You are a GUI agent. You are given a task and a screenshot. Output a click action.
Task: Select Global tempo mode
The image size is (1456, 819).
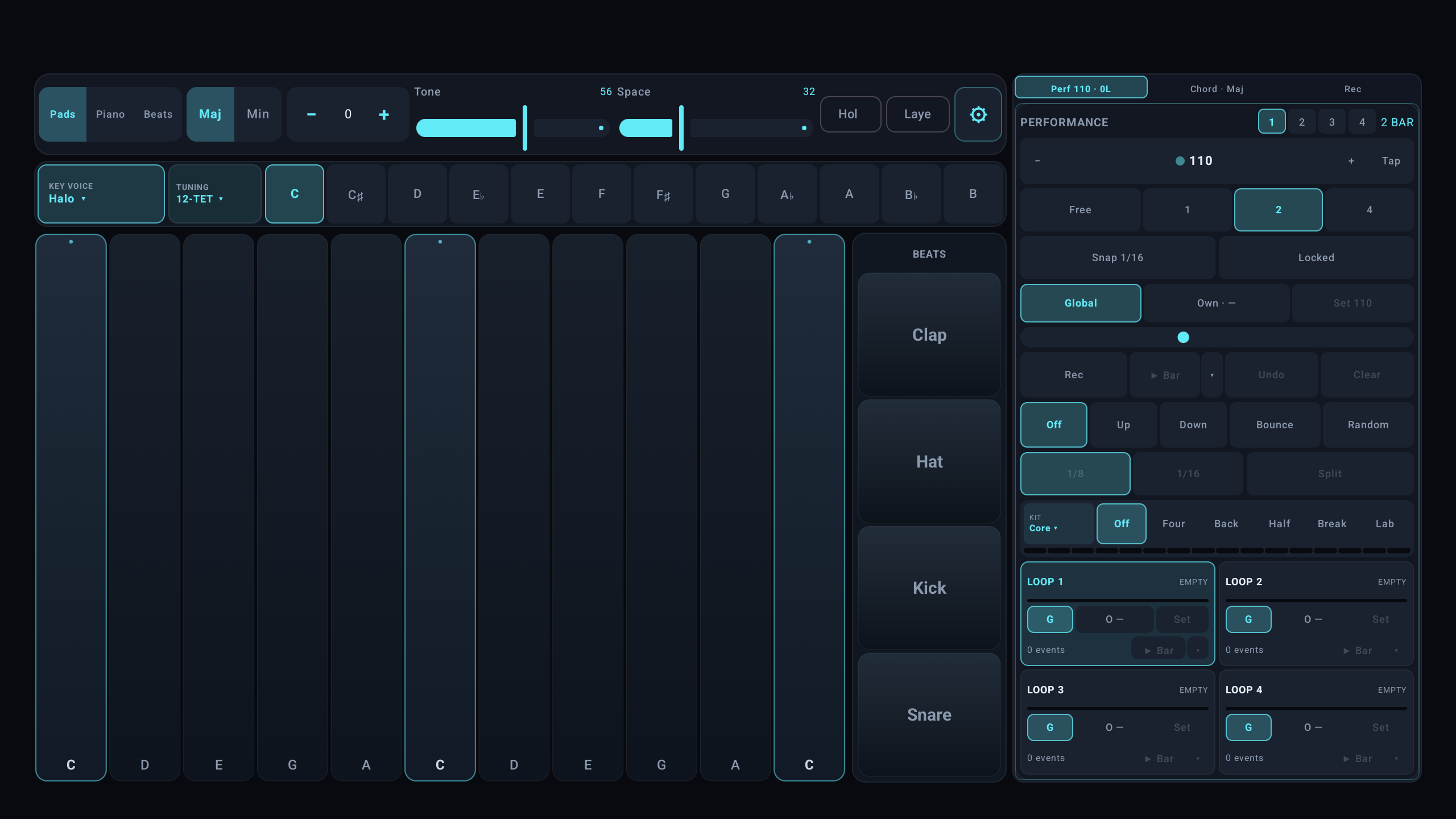1081,303
